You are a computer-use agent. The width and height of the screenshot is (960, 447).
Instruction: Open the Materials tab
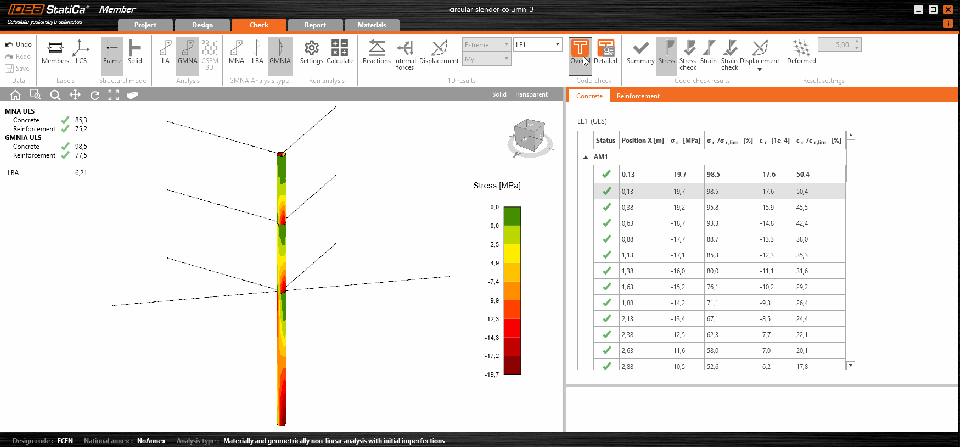[372, 26]
